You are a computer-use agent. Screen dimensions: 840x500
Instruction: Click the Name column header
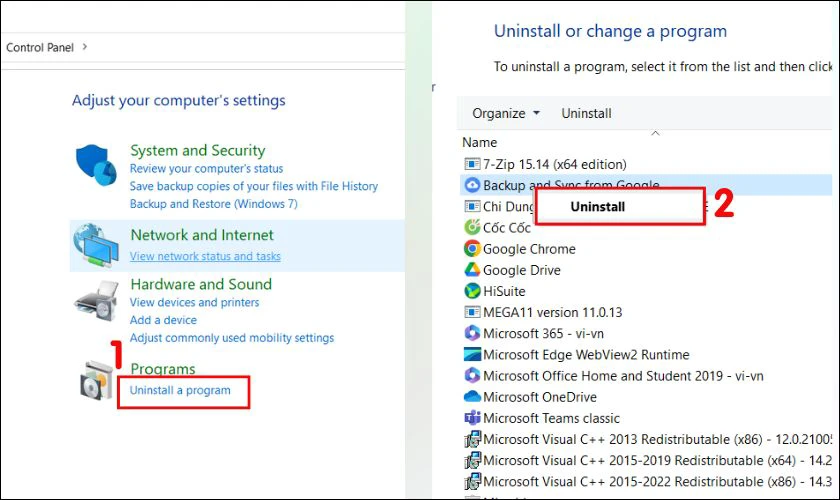pyautogui.click(x=479, y=143)
